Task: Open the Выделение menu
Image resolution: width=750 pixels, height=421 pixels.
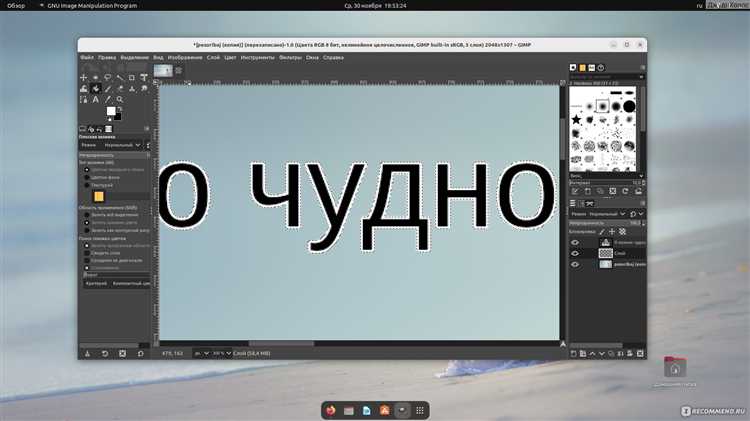Action: click(134, 57)
